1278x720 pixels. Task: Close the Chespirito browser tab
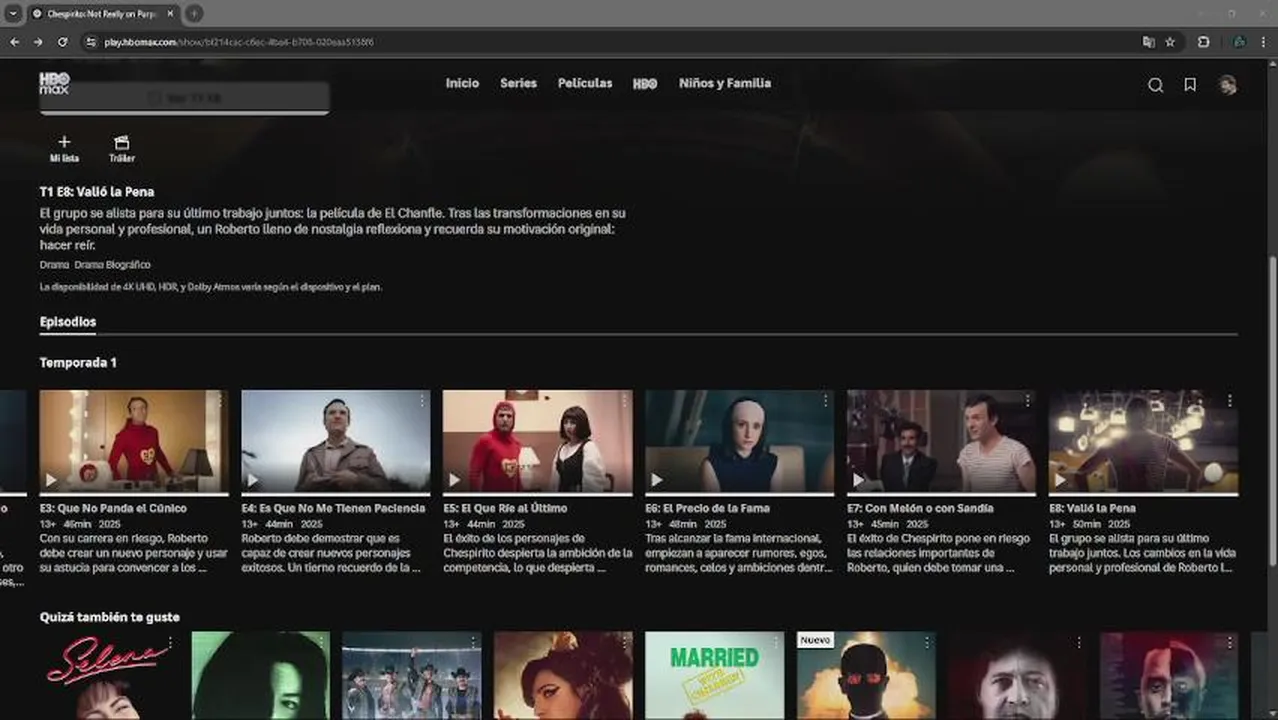[x=172, y=14]
